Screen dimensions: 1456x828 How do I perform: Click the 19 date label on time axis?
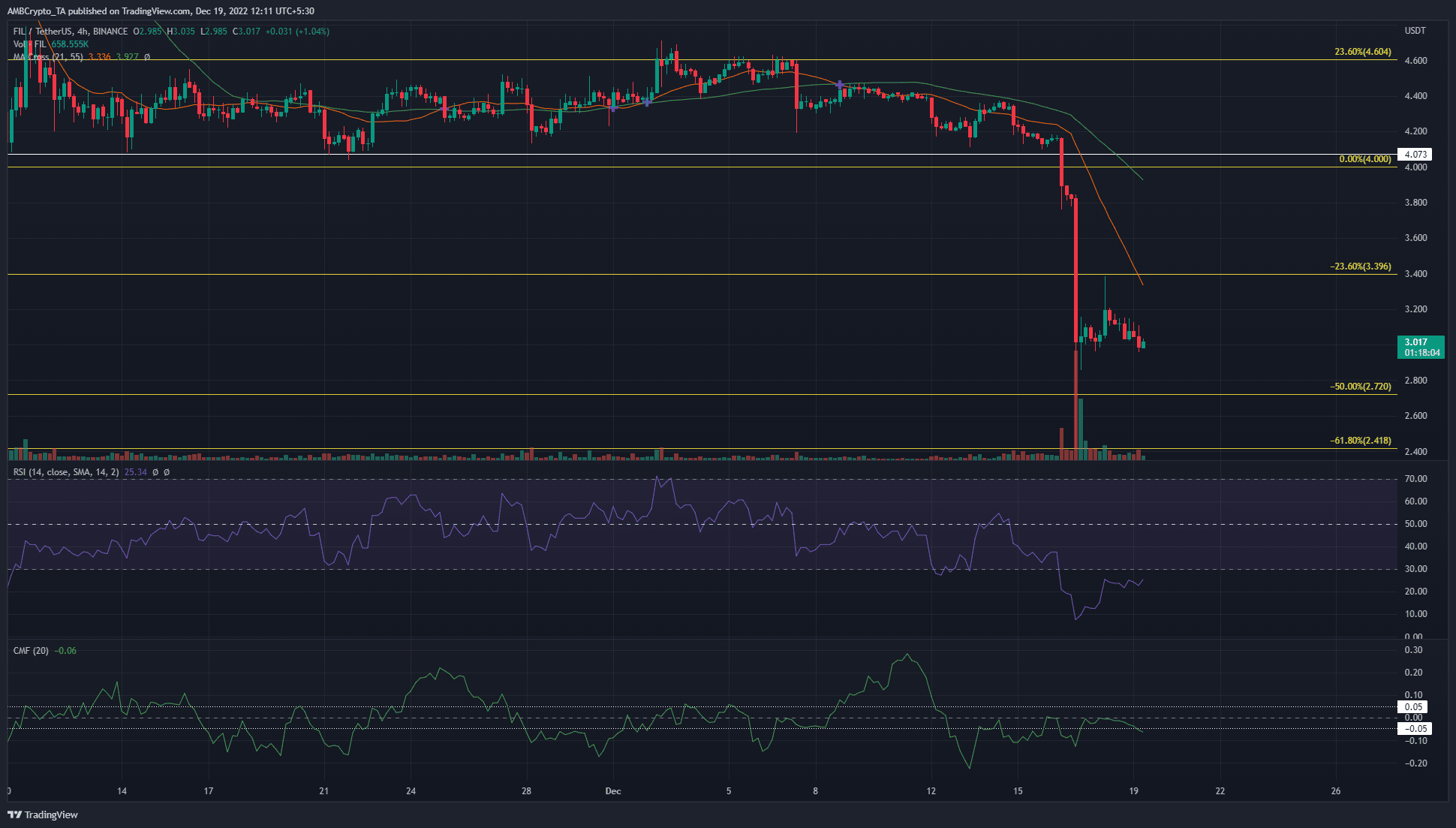(1134, 791)
